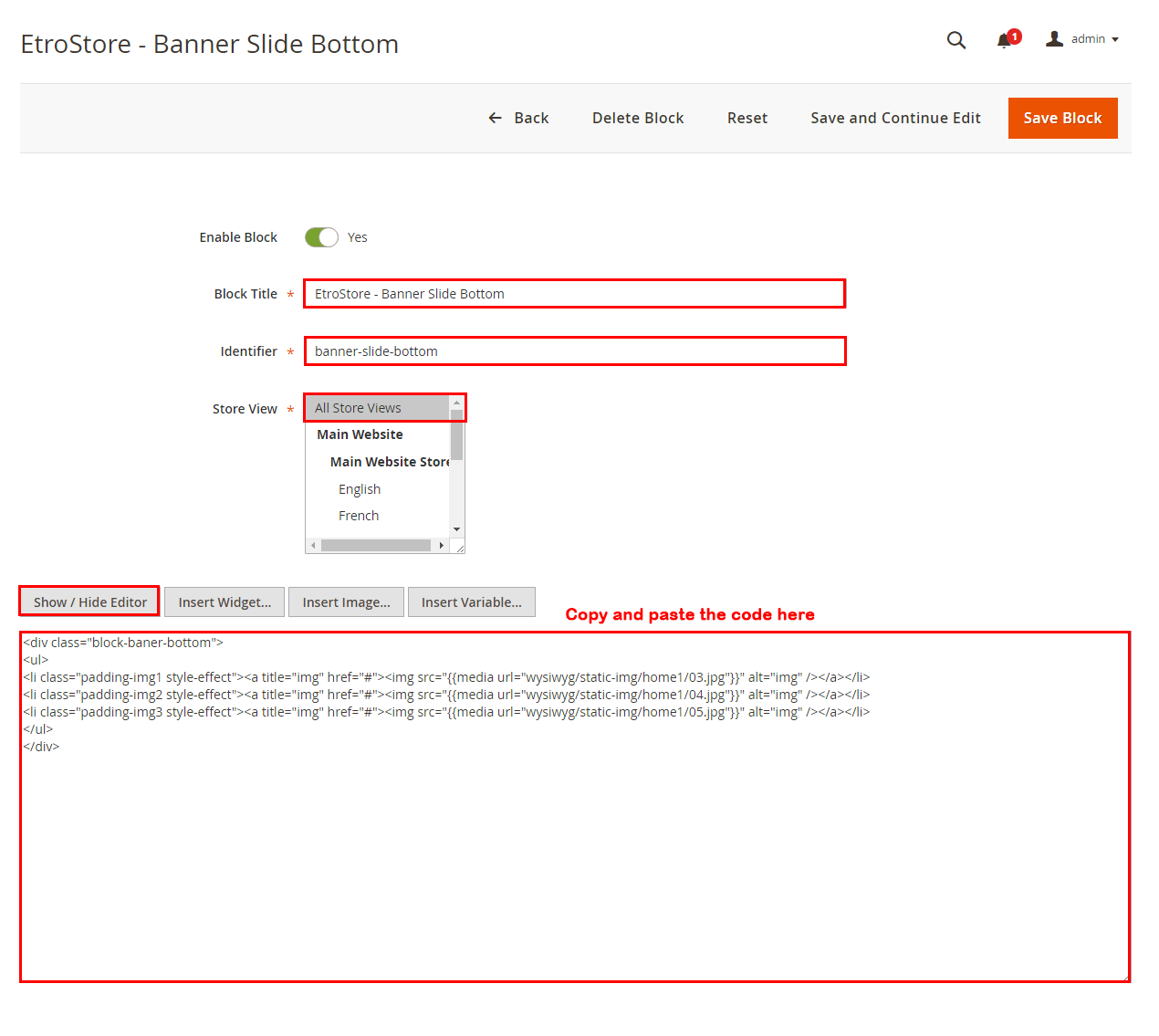1159x1036 pixels.
Task: Click into the Identifier field
Action: click(x=574, y=351)
